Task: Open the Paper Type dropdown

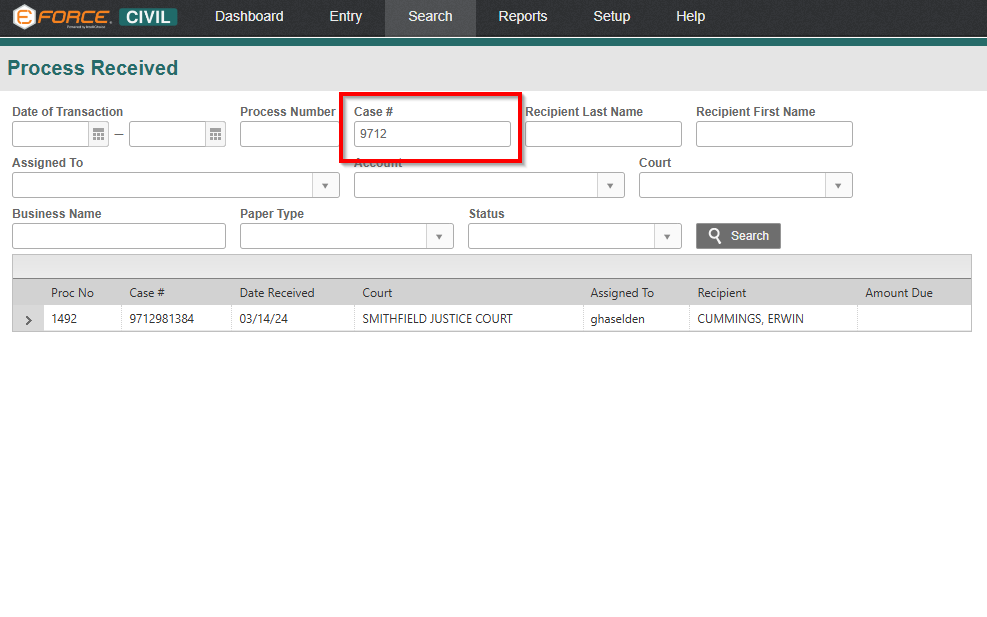Action: click(439, 236)
